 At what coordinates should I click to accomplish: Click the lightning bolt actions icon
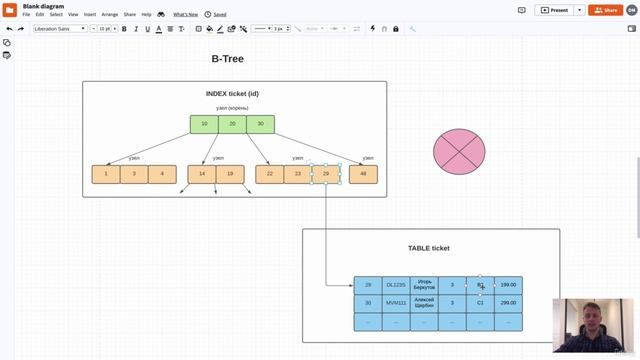(373, 29)
